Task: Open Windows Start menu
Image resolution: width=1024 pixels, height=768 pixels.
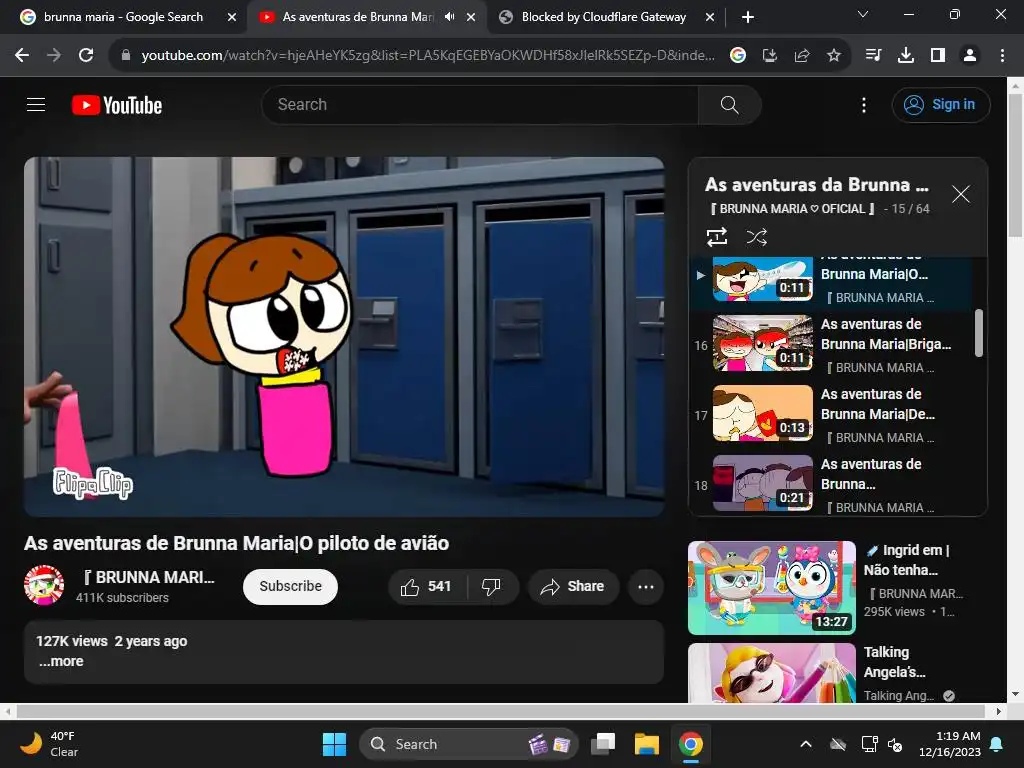Action: (x=334, y=744)
